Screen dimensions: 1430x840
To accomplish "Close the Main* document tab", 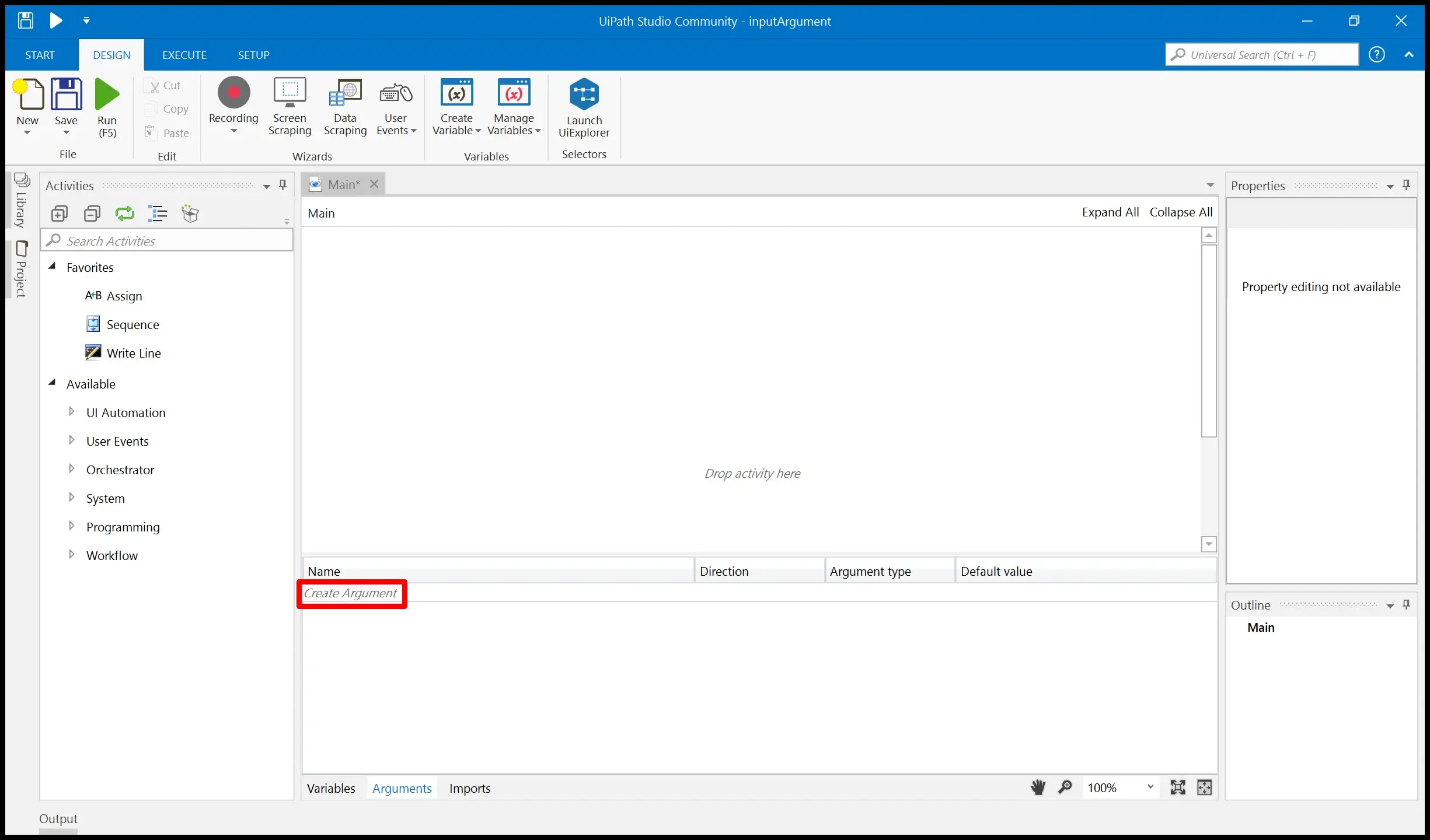I will point(374,184).
